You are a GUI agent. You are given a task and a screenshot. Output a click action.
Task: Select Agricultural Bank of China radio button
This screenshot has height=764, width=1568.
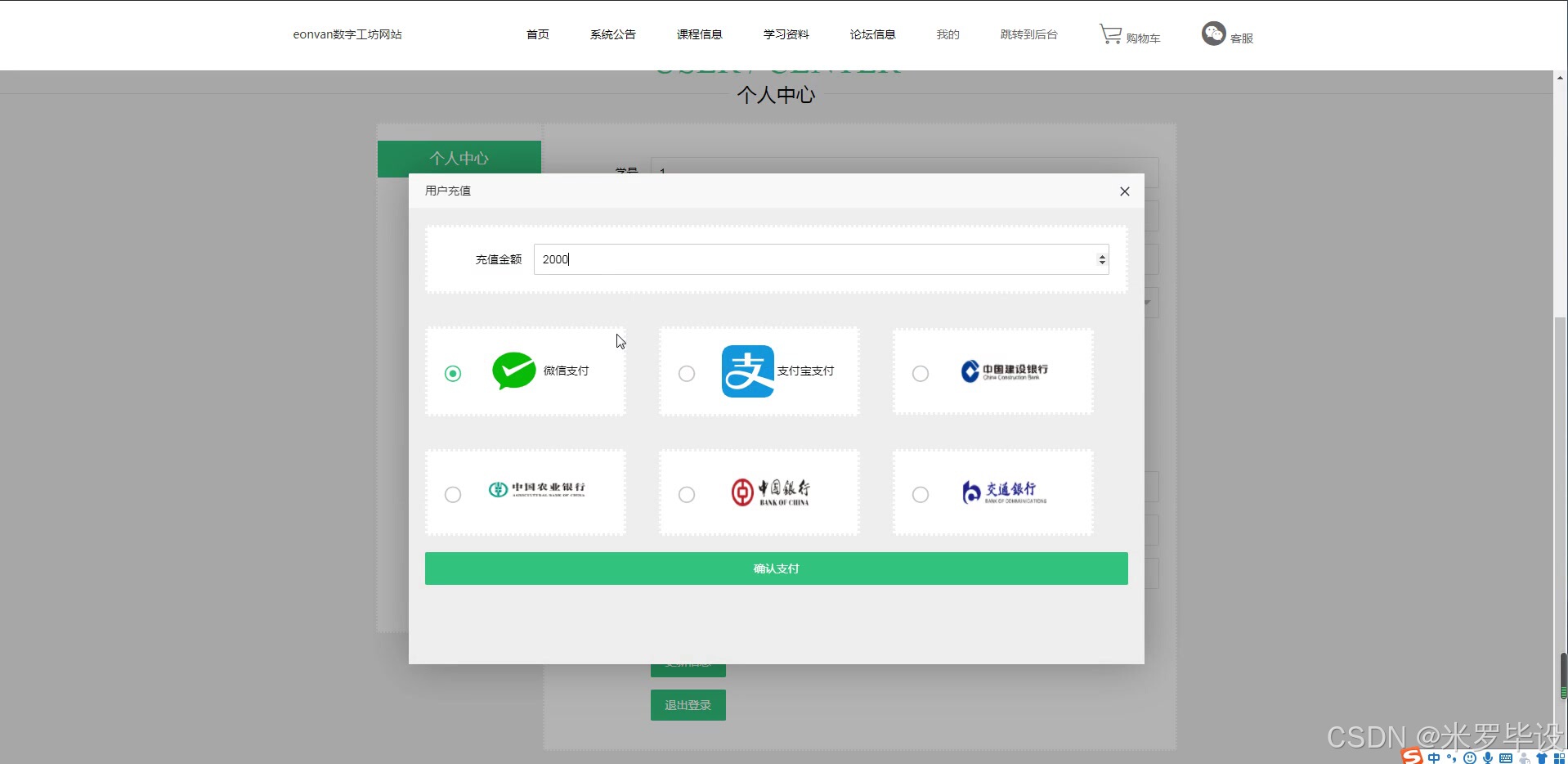[453, 494]
